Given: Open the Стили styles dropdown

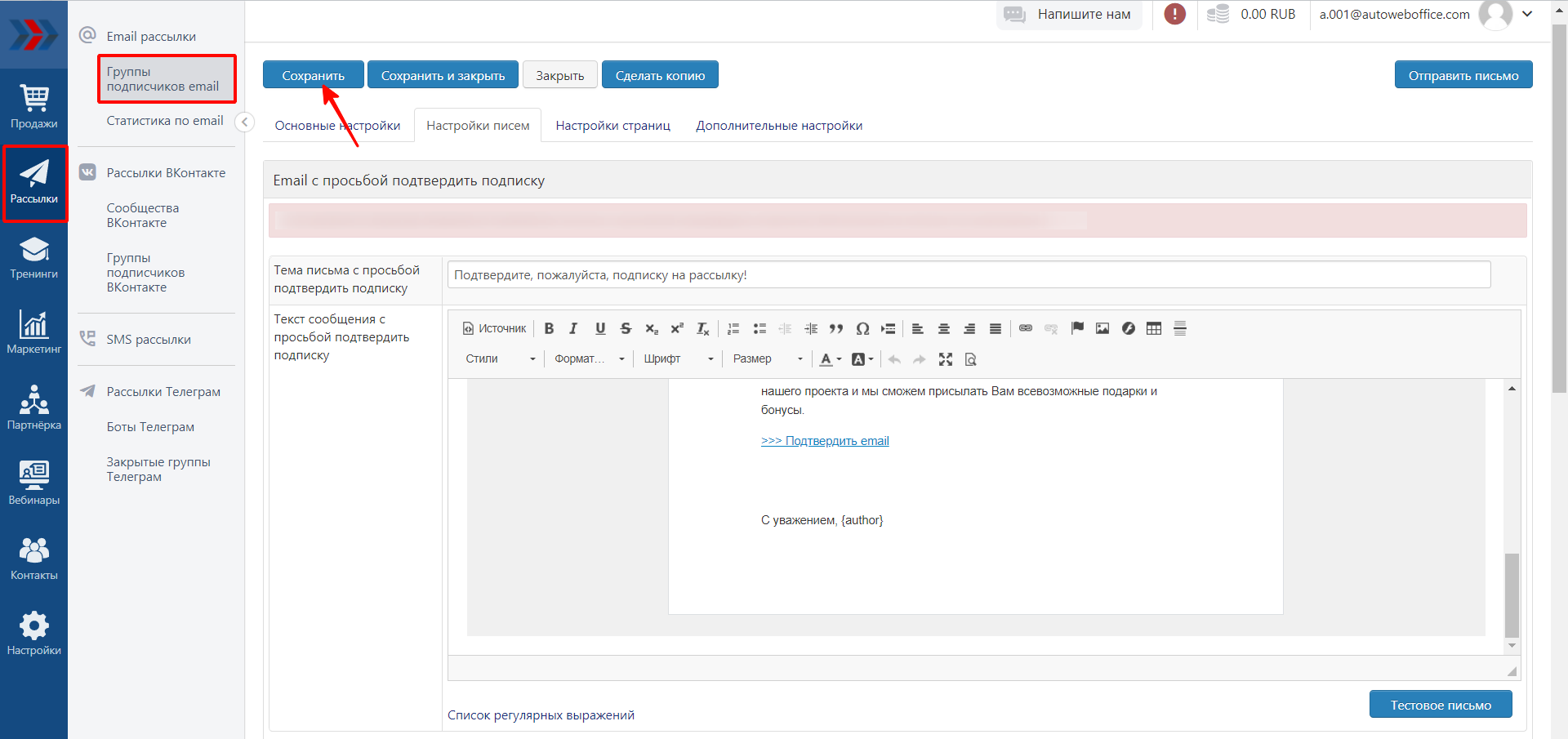Looking at the screenshot, I should [500, 359].
